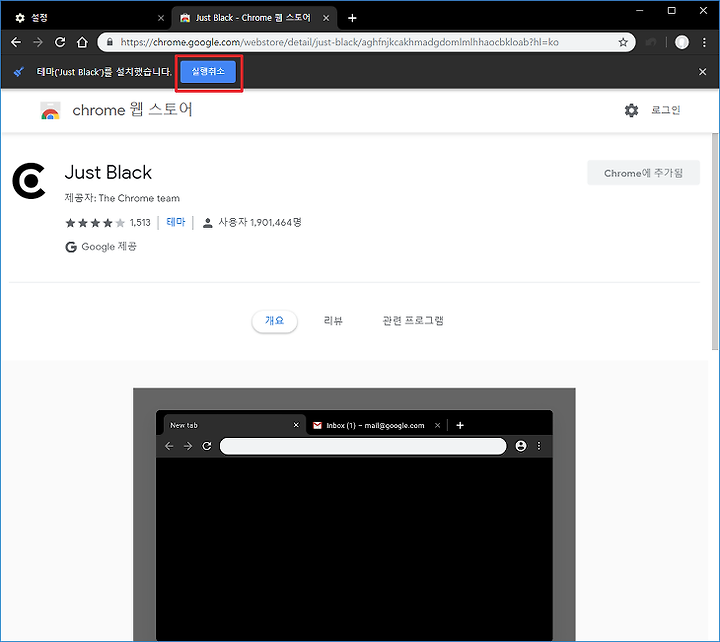Click the Just Black title heading
720x642 pixels.
[108, 173]
